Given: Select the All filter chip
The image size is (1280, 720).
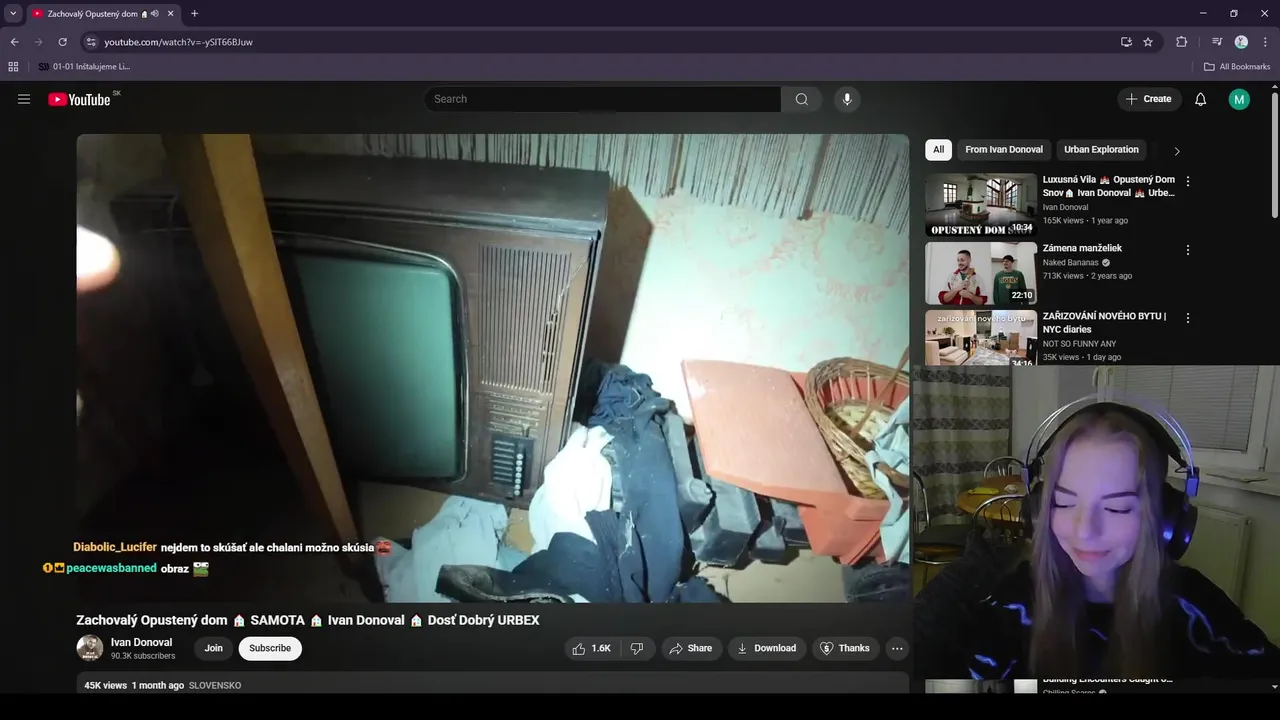Looking at the screenshot, I should pos(938,150).
